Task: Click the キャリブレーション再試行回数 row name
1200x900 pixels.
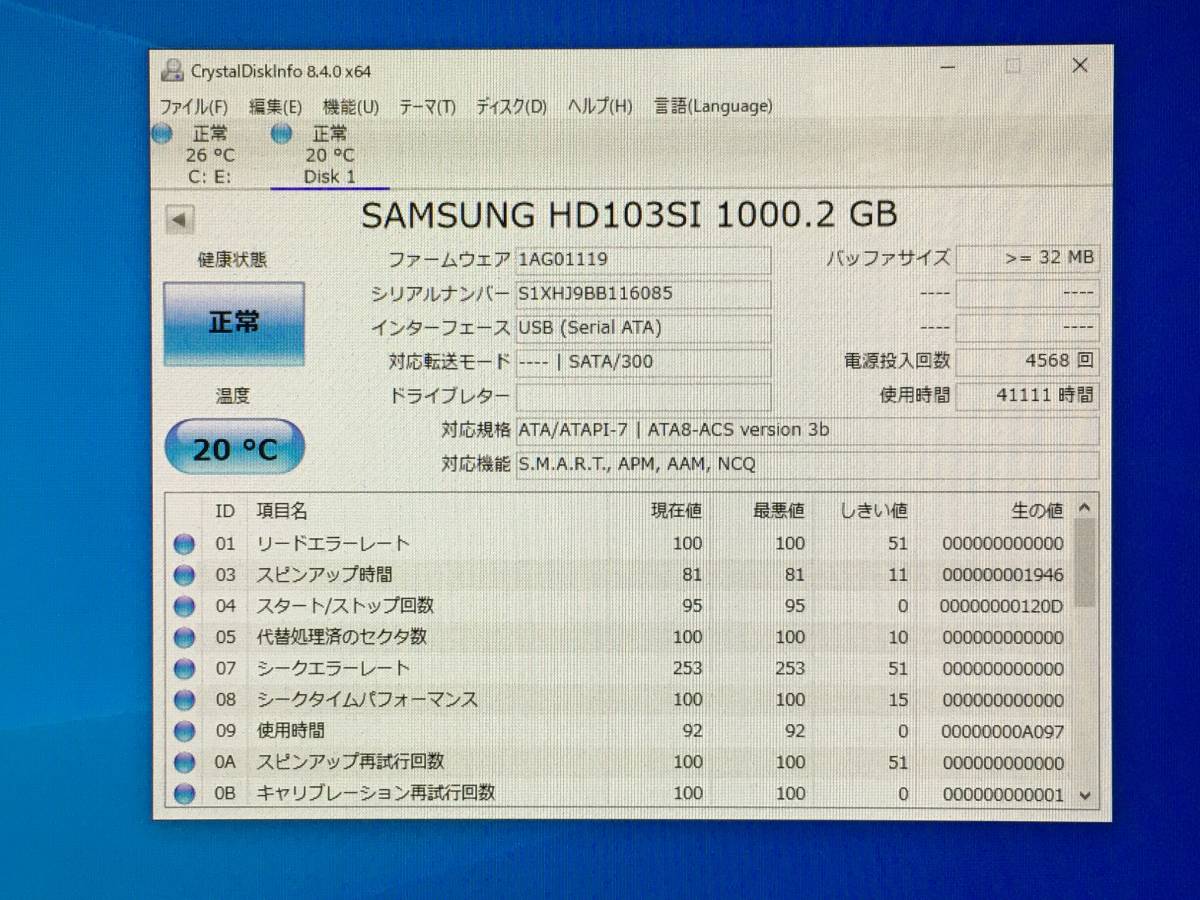Action: pos(376,793)
